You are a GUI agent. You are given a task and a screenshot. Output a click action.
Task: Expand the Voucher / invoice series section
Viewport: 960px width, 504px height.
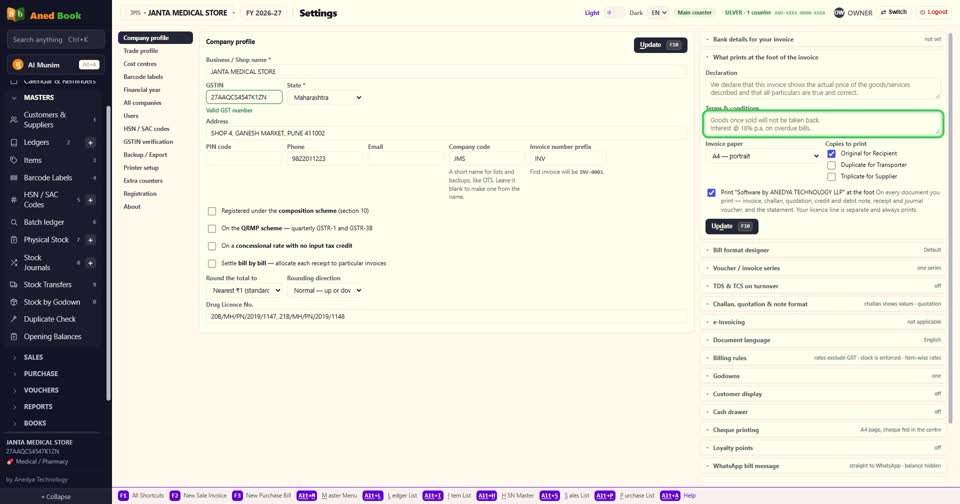(824, 268)
